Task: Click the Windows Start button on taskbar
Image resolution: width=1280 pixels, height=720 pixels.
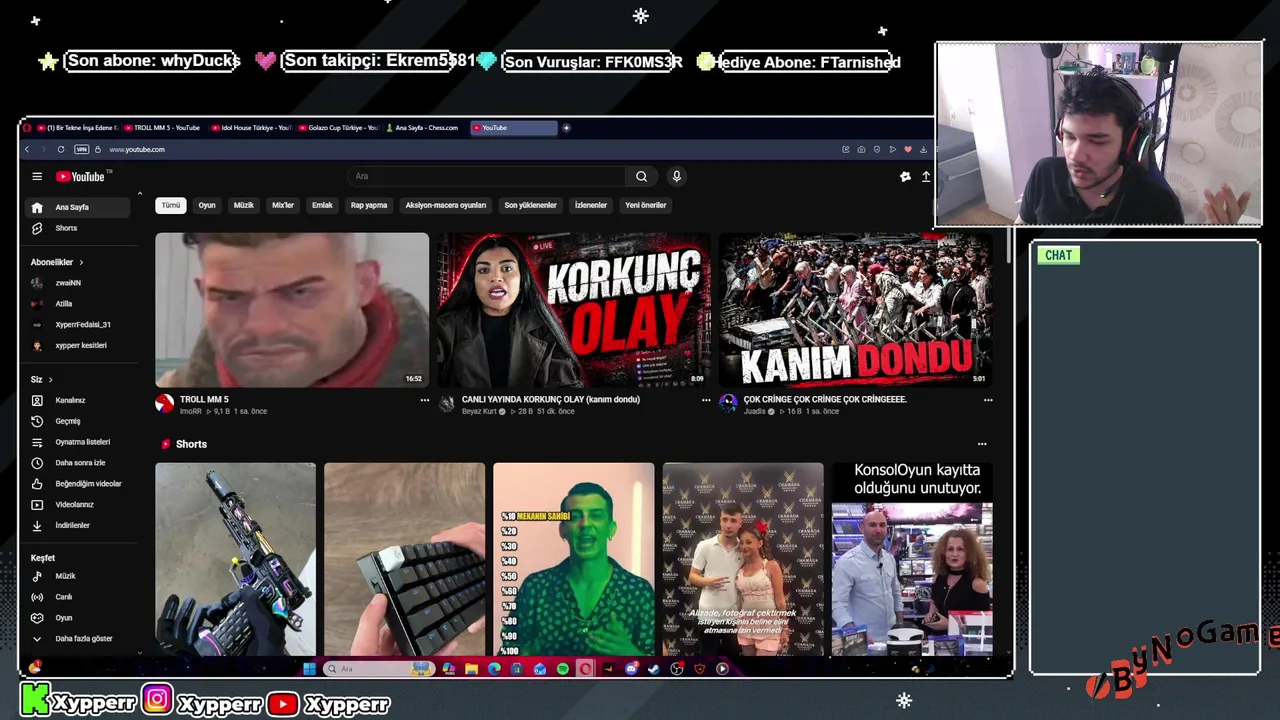Action: [x=310, y=669]
